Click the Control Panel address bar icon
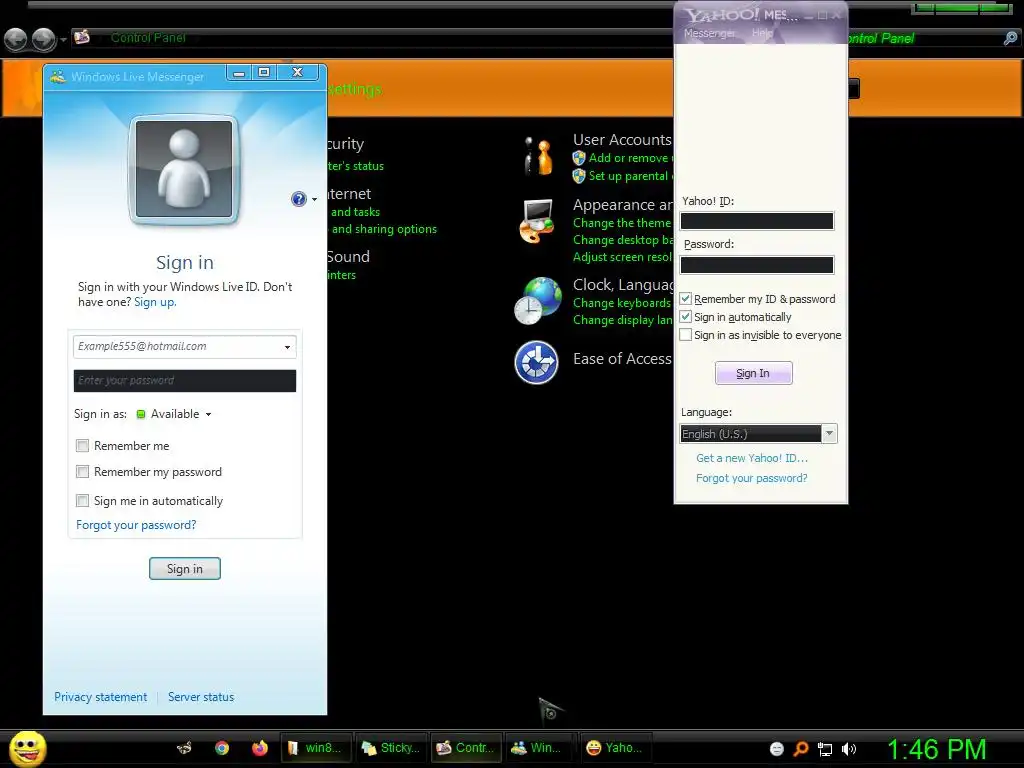The height and width of the screenshot is (768, 1024). [x=82, y=37]
